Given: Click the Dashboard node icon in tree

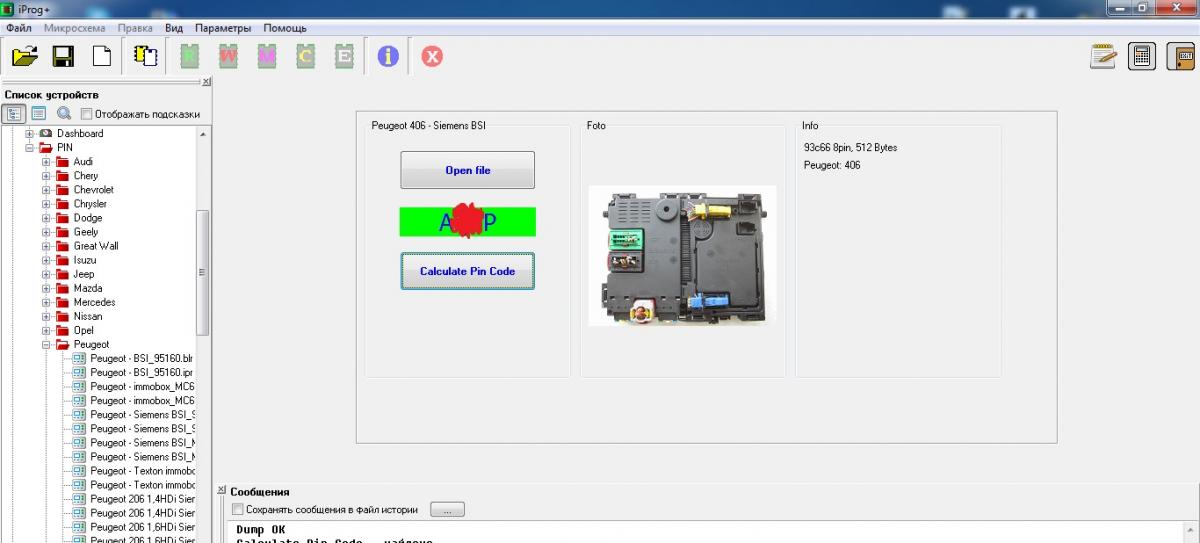Looking at the screenshot, I should click(46, 133).
